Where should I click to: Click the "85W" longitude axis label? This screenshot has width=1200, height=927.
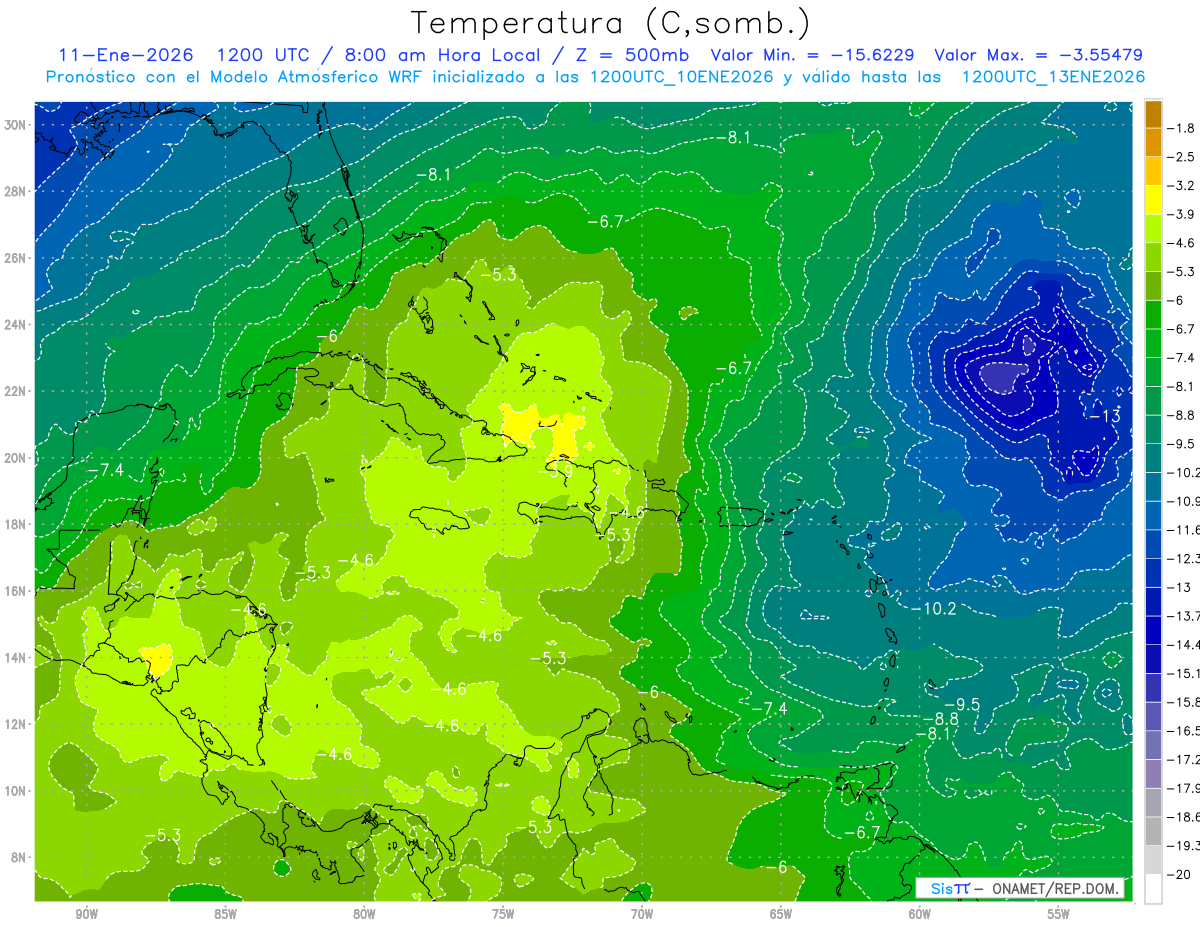(225, 914)
